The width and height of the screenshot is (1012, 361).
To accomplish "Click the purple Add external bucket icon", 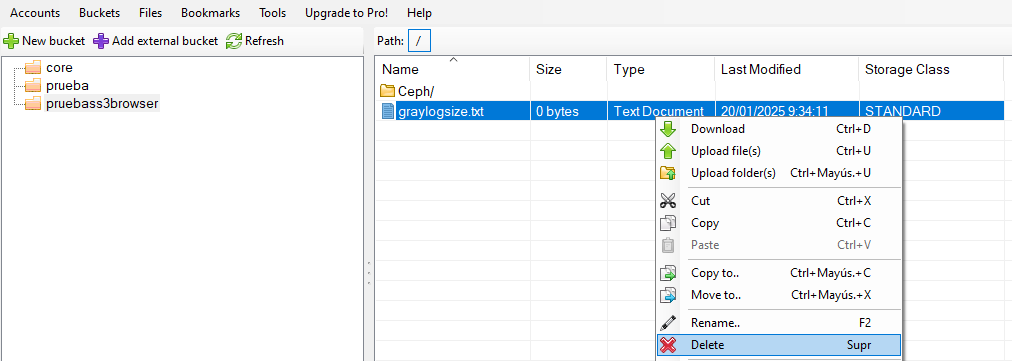I will [101, 41].
